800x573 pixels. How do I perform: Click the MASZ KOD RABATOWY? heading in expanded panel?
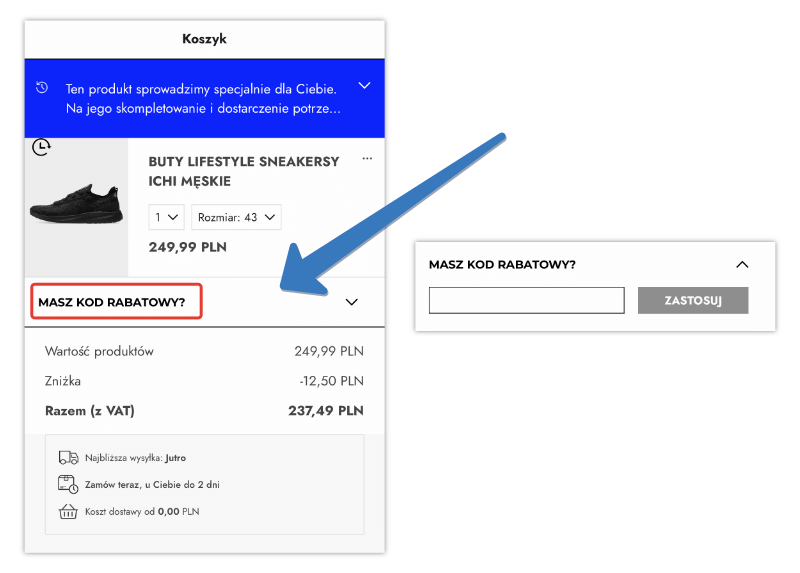502,265
